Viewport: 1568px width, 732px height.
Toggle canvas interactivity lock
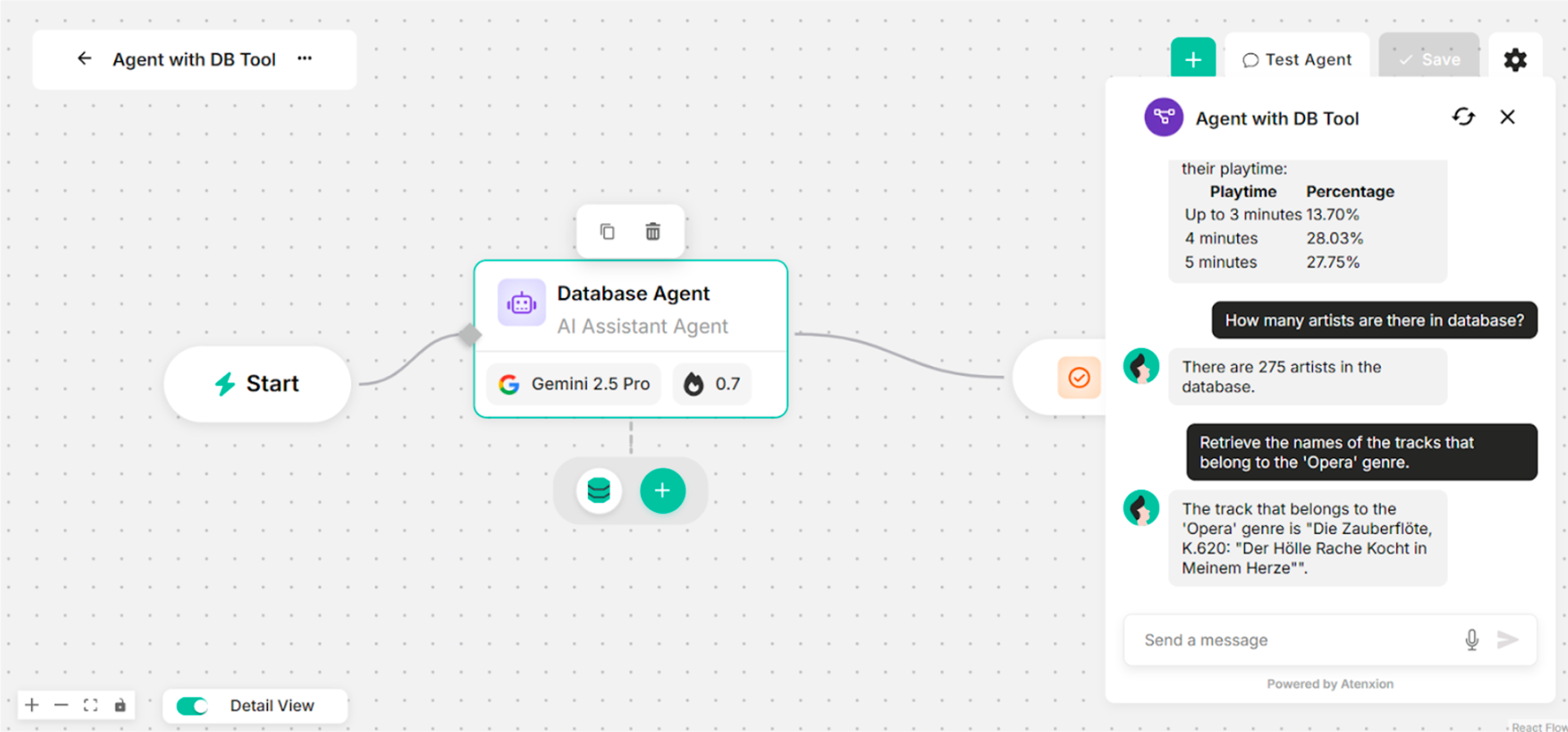120,705
